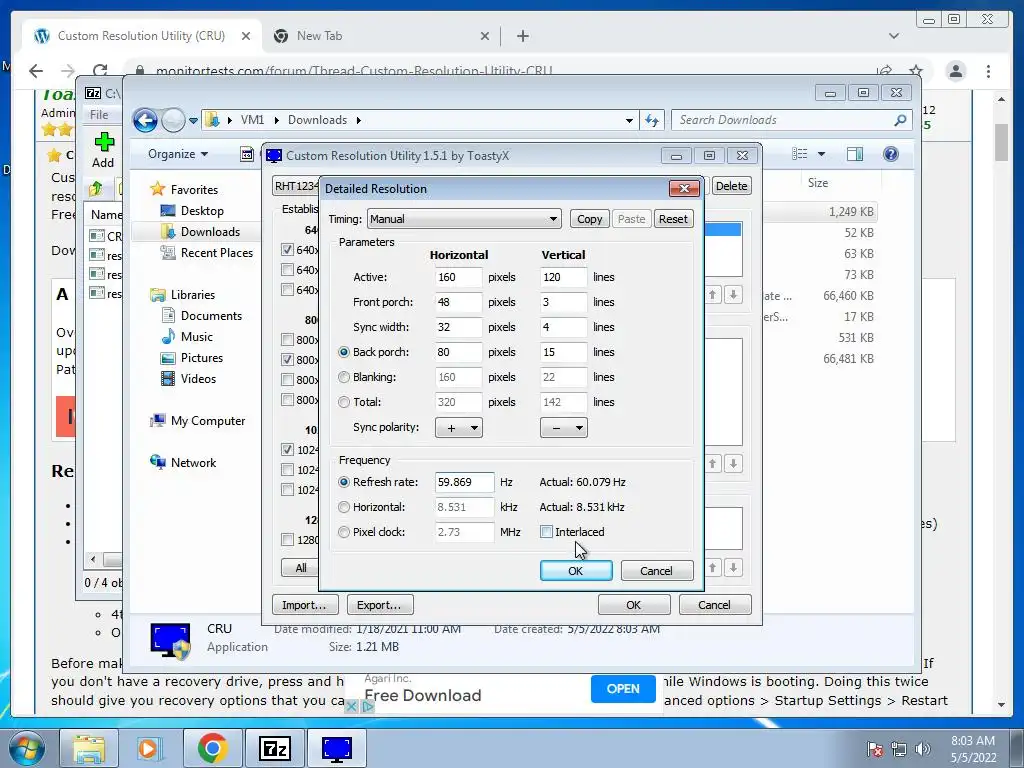This screenshot has height=768, width=1024.
Task: Open the Timing dropdown set to Manual
Action: (464, 219)
